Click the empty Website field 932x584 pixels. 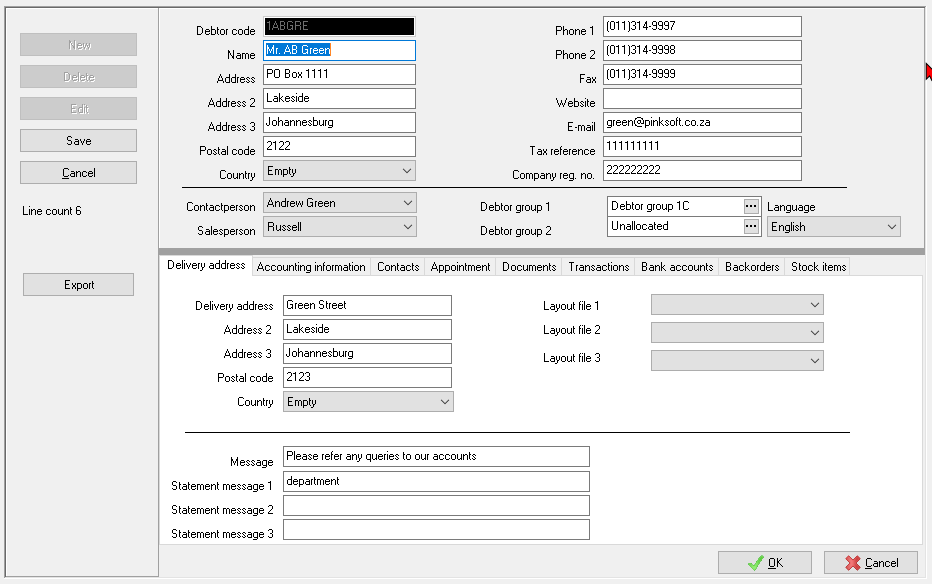[702, 98]
